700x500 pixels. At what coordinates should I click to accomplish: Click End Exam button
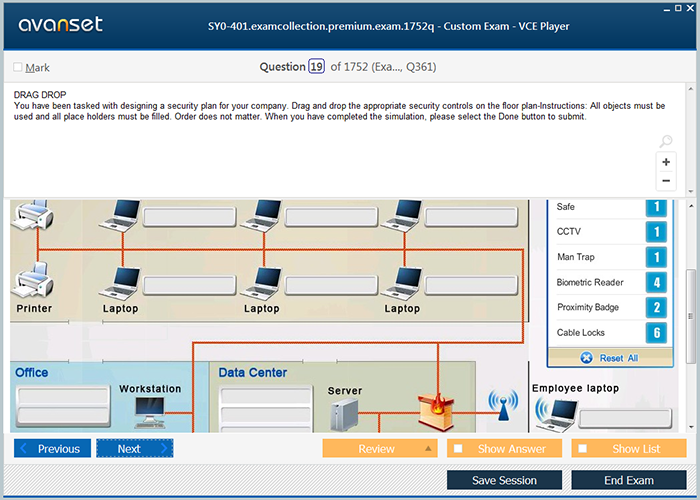click(x=629, y=480)
